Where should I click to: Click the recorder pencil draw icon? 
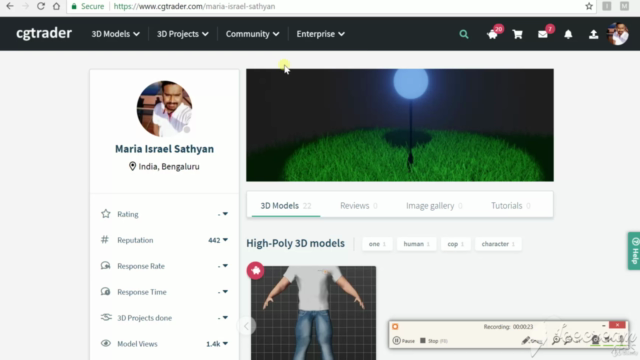click(526, 340)
